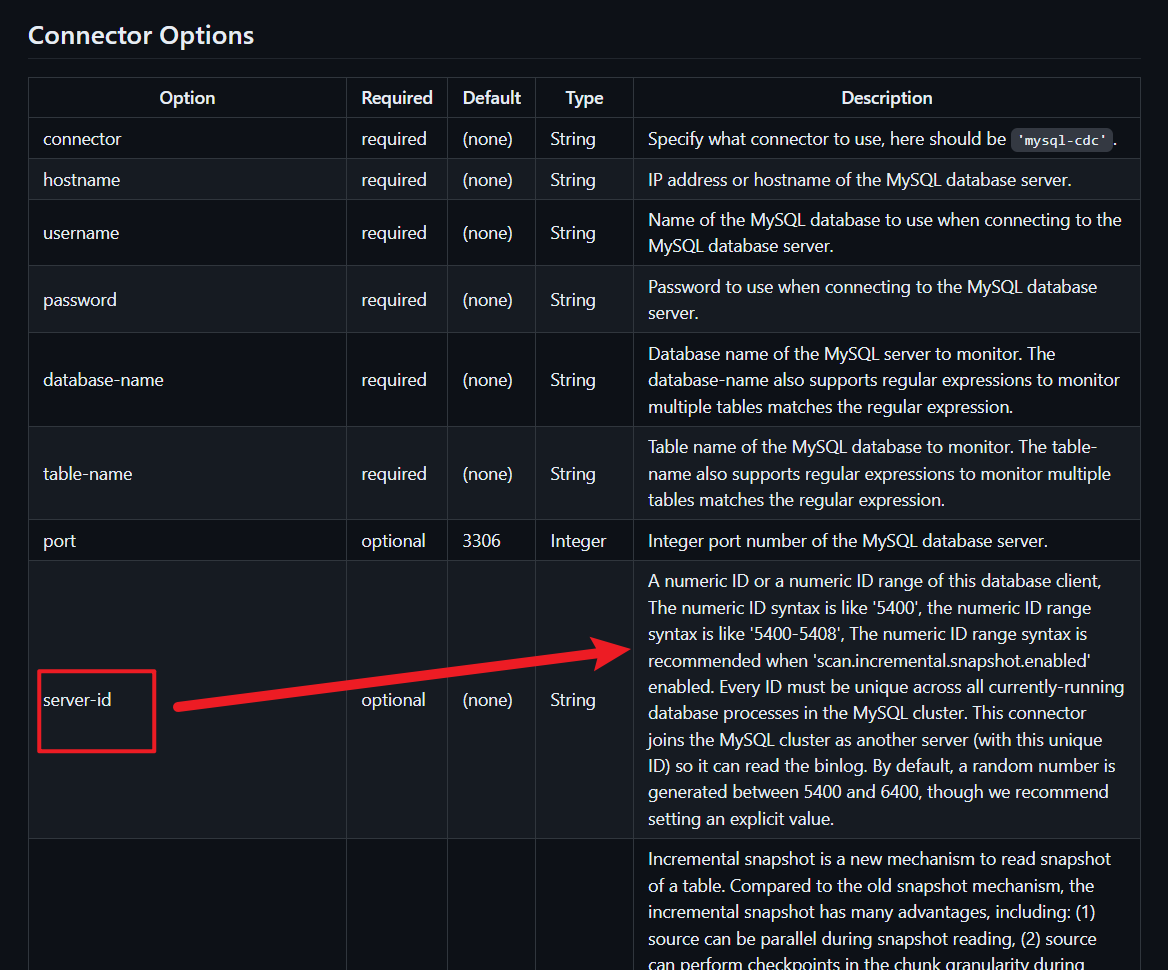Click the 'Integer port number' description text
This screenshot has width=1168, height=970.
click(848, 541)
